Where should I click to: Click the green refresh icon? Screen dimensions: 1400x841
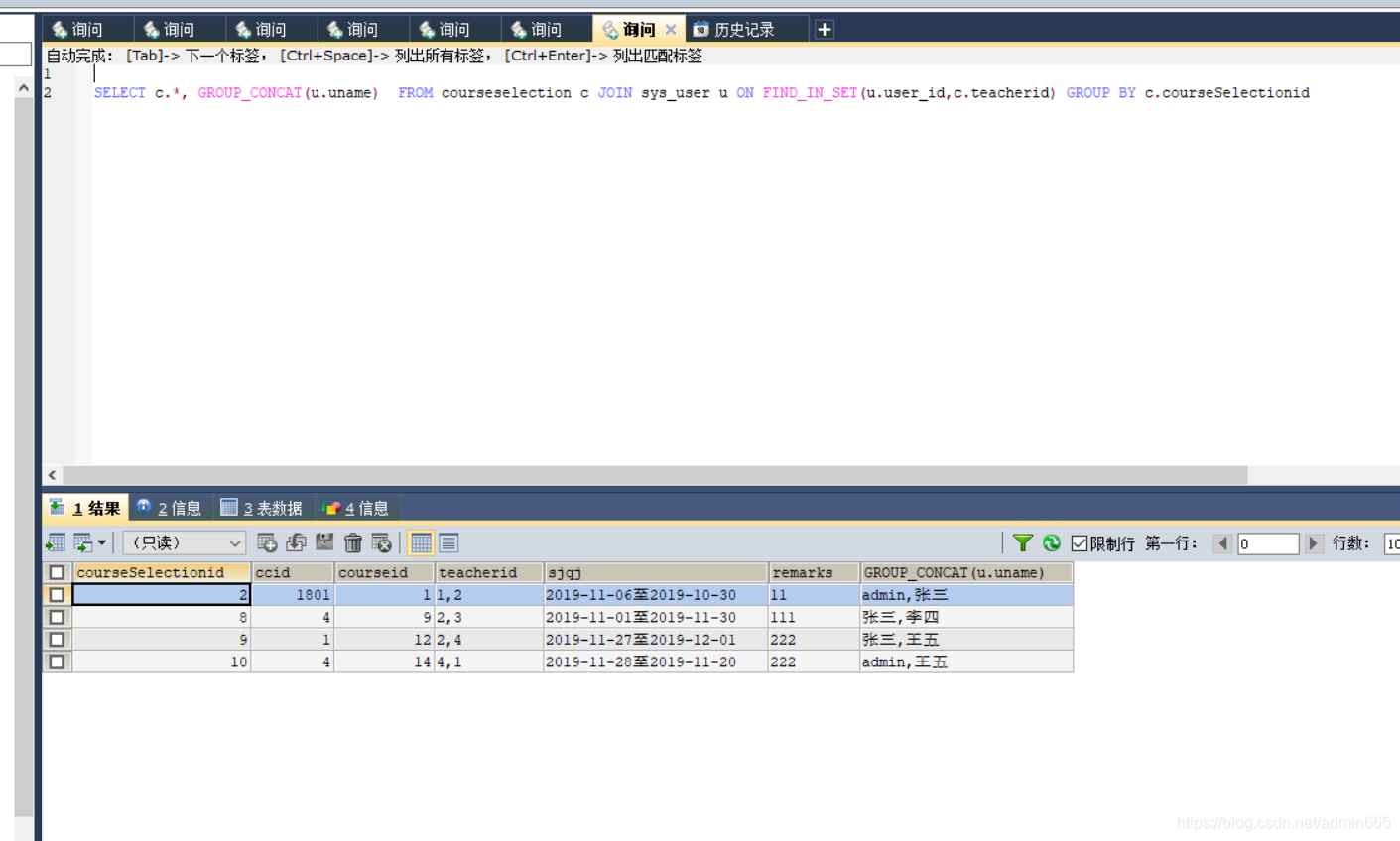1051,542
